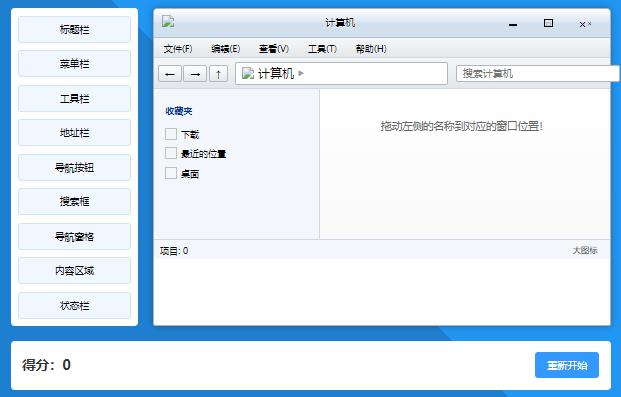Open the 文件(F) menu

[178, 49]
